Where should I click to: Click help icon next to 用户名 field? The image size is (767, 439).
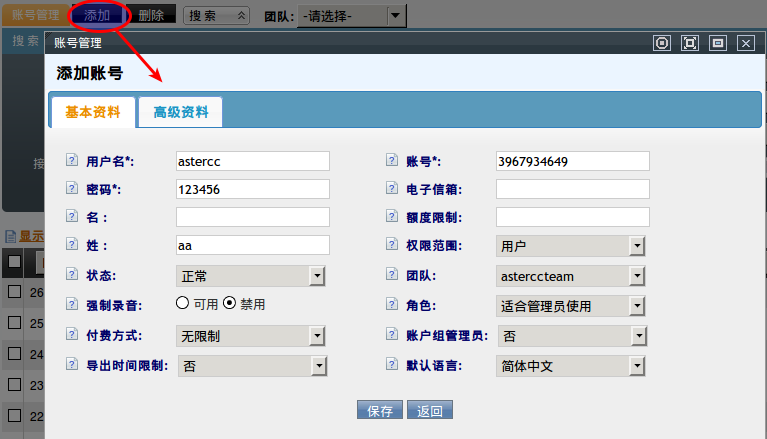click(x=71, y=160)
